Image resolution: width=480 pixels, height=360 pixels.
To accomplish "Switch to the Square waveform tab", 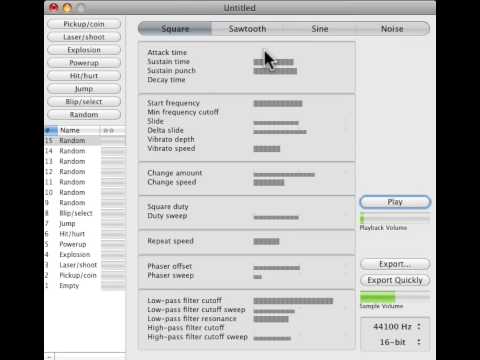I will click(x=175, y=29).
